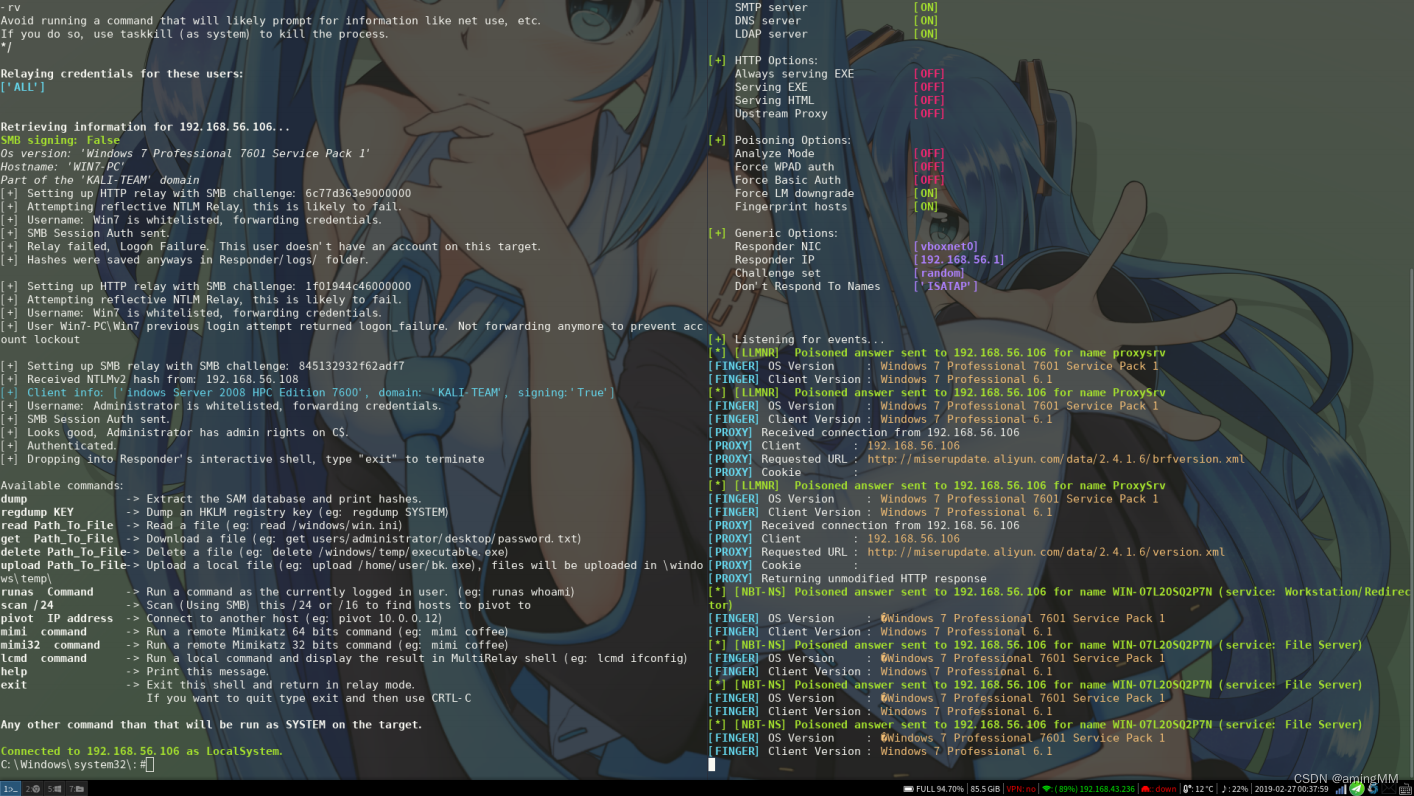Click the brfversion.xml requested URL

[x=1056, y=459]
